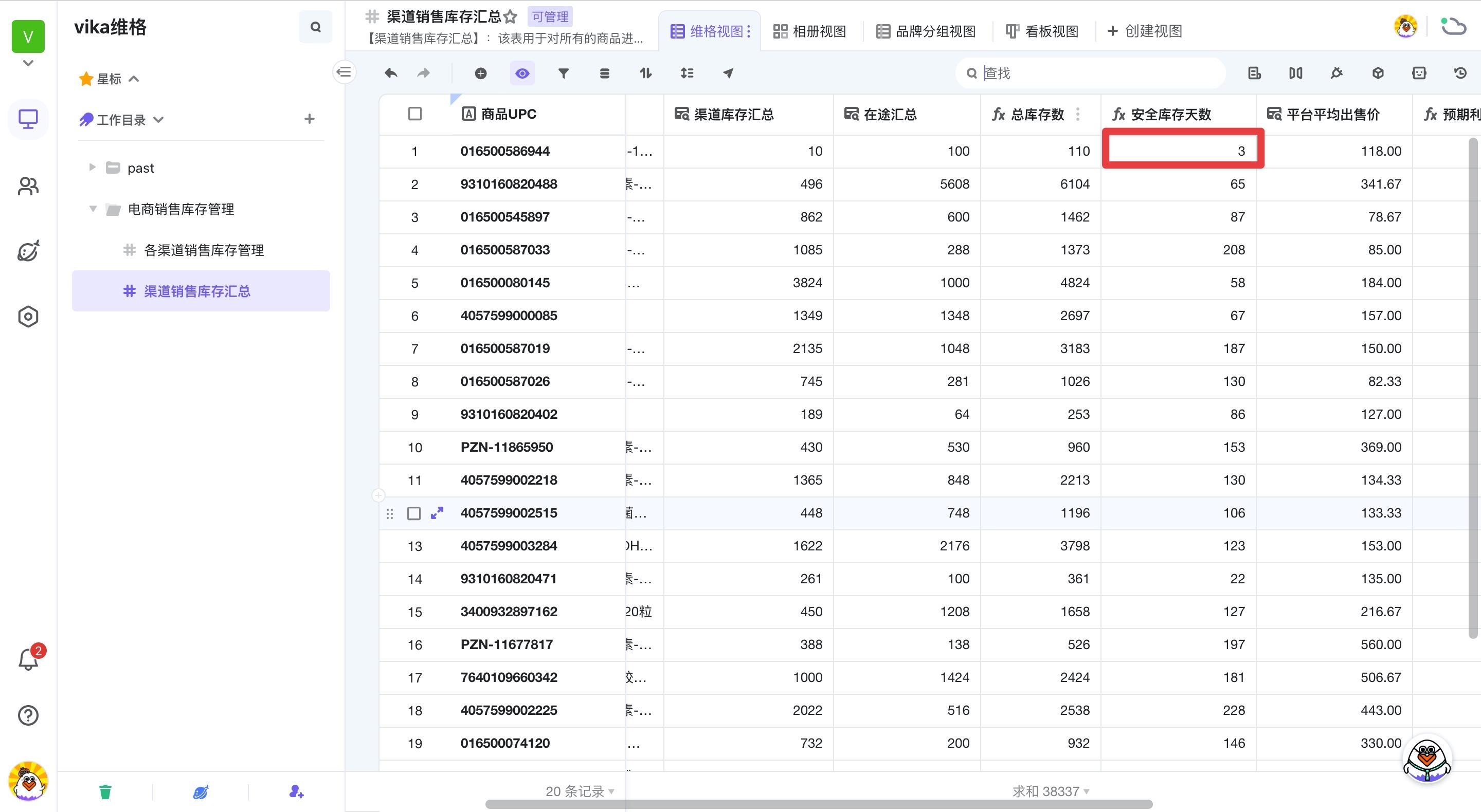The height and width of the screenshot is (812, 1481).
Task: Collapse the sidebar with toggle button
Action: (344, 72)
